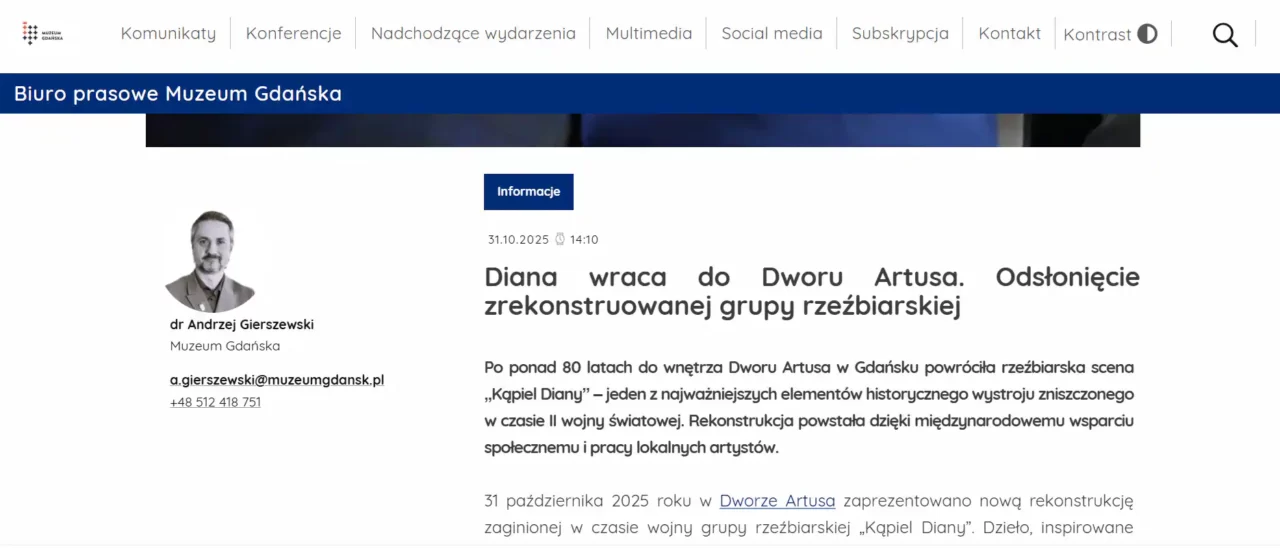Open search with the magnifying glass icon
1280x555 pixels.
click(x=1225, y=35)
